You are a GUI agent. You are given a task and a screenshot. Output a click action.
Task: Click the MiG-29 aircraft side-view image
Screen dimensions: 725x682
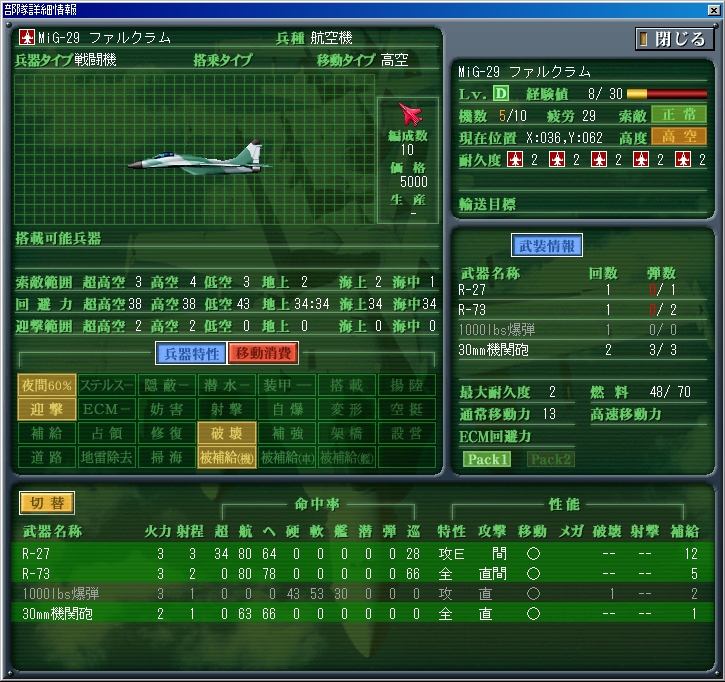pyautogui.click(x=199, y=159)
